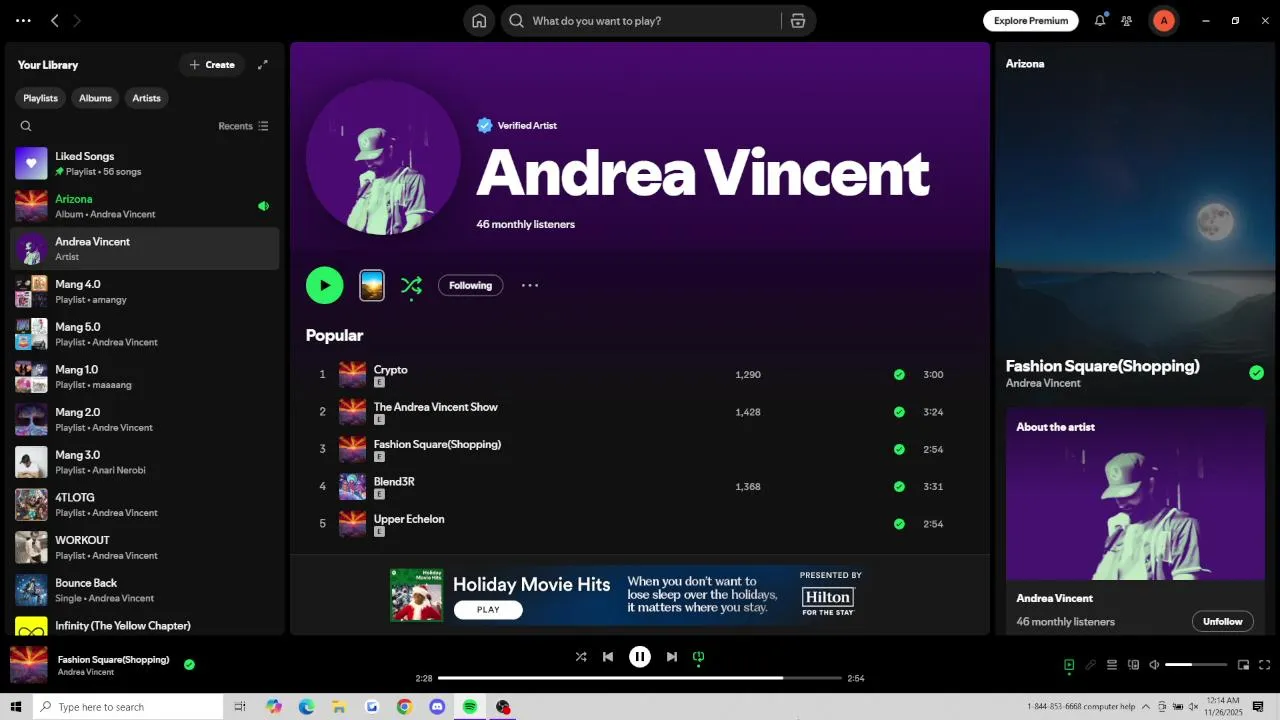Open the Home page icon

coord(479,21)
